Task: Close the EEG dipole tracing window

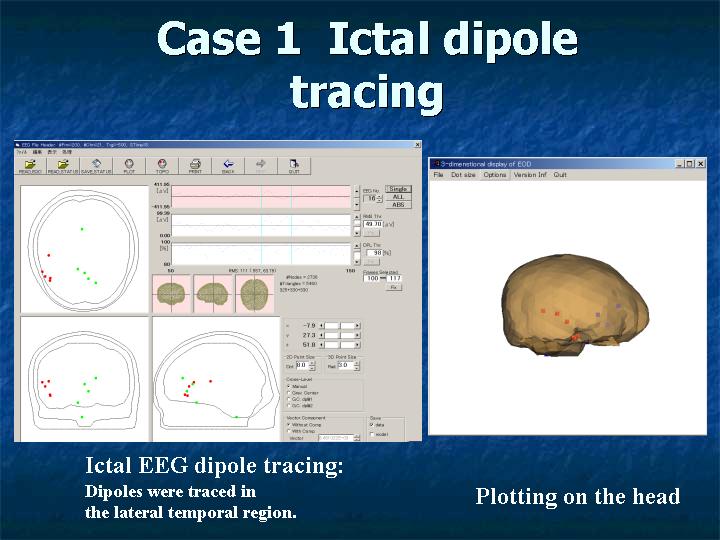Action: (x=417, y=145)
